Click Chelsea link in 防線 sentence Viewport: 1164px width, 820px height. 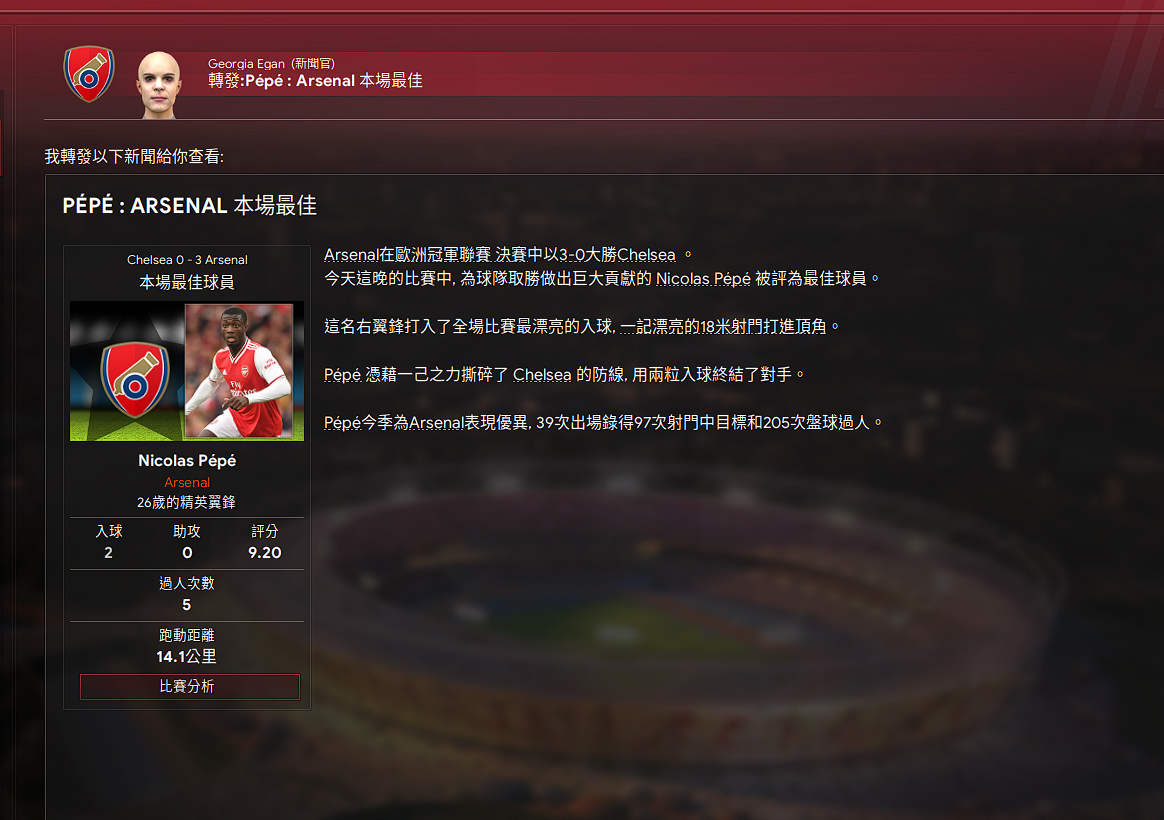coord(542,375)
